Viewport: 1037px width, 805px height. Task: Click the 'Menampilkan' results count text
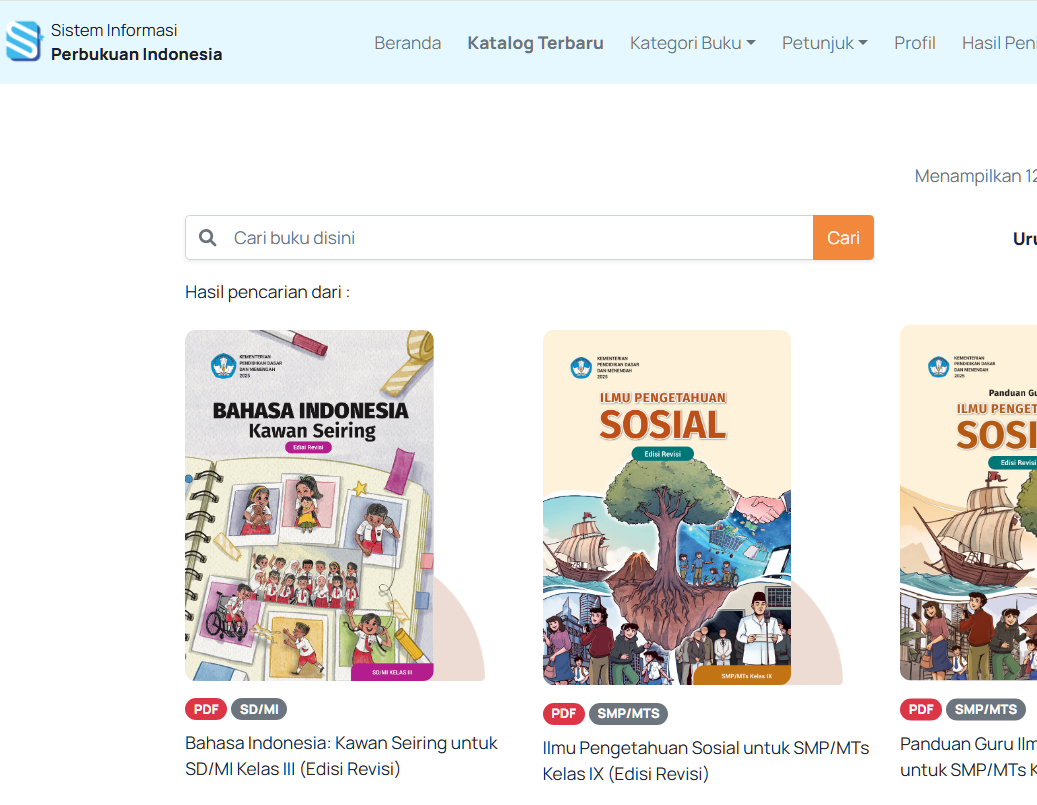point(975,176)
